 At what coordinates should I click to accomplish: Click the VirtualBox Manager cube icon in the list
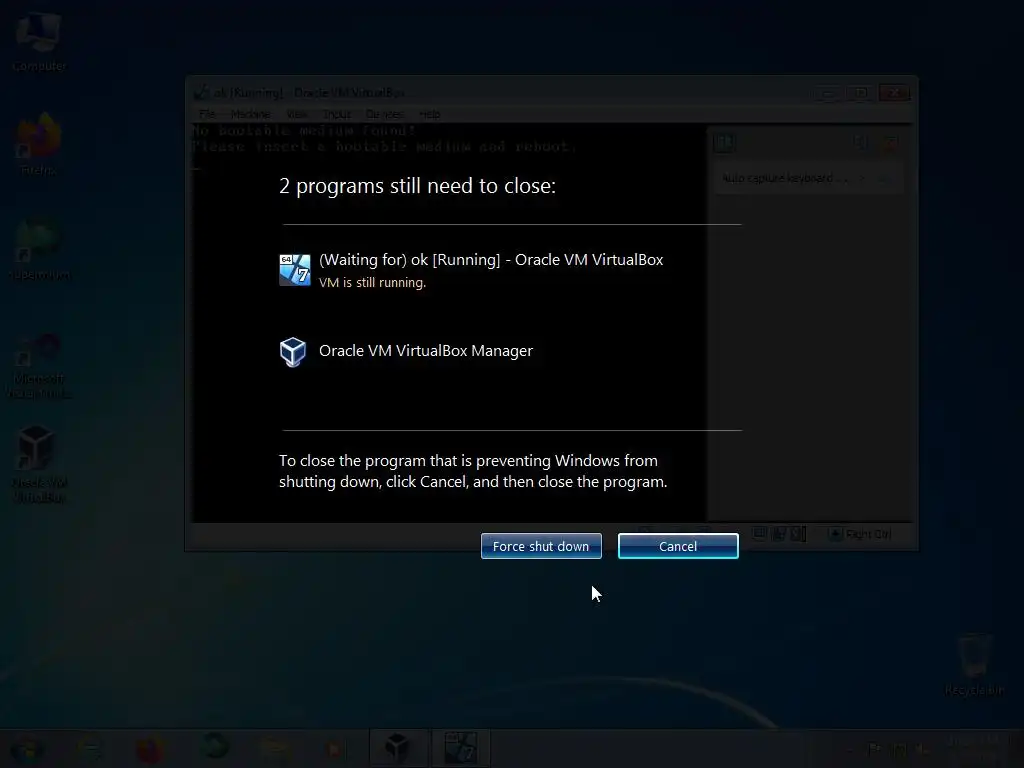[293, 352]
